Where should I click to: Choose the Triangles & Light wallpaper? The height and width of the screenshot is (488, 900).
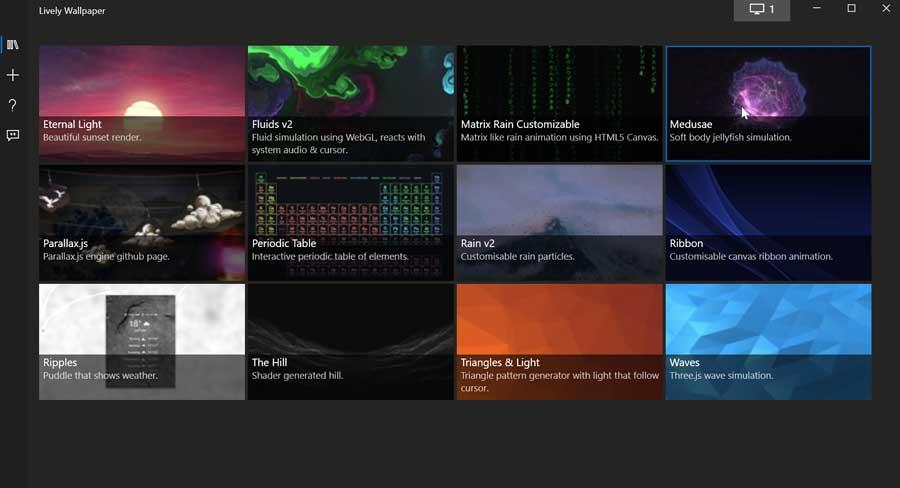pyautogui.click(x=560, y=342)
